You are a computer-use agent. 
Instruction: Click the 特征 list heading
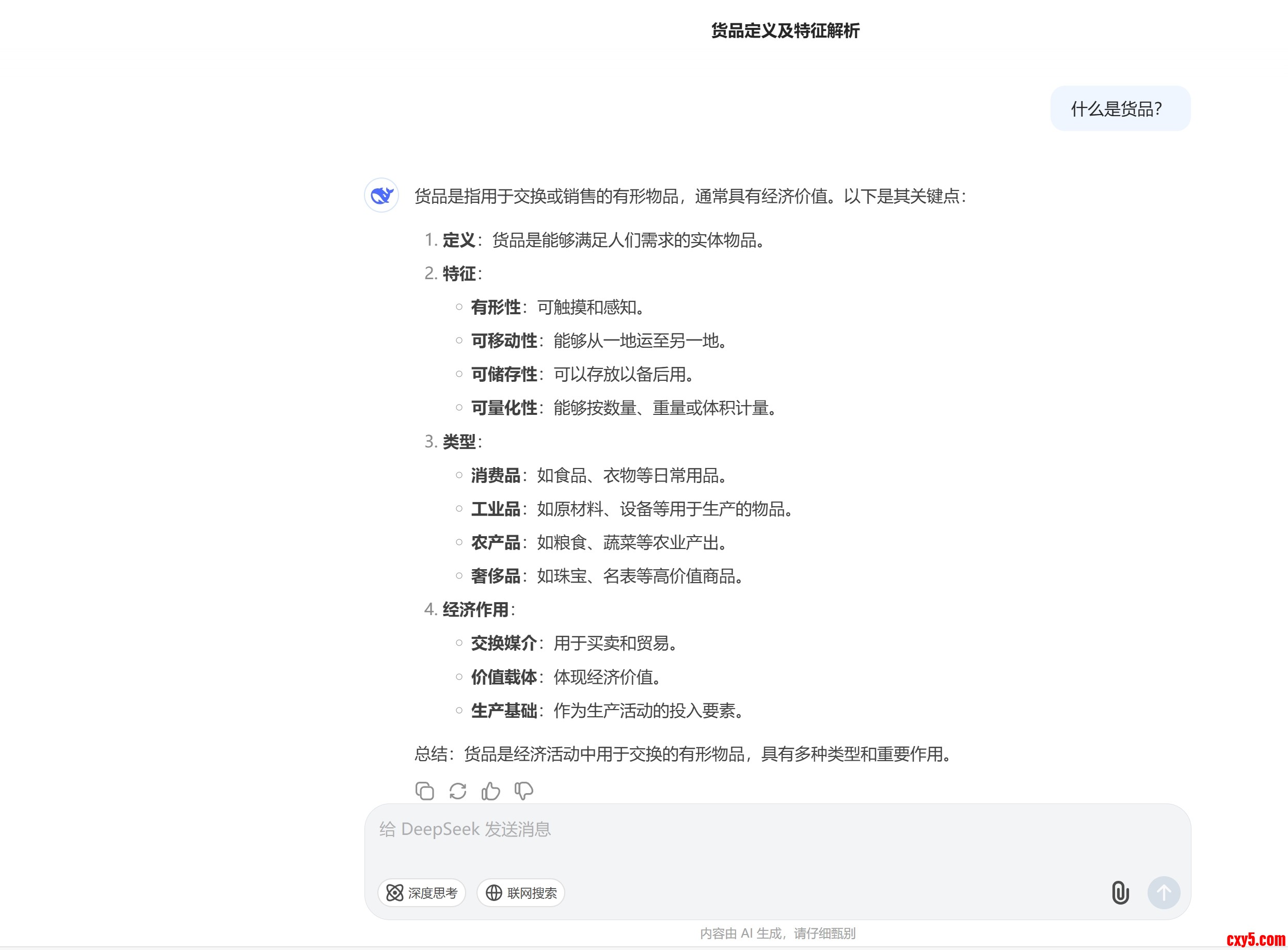pos(458,273)
